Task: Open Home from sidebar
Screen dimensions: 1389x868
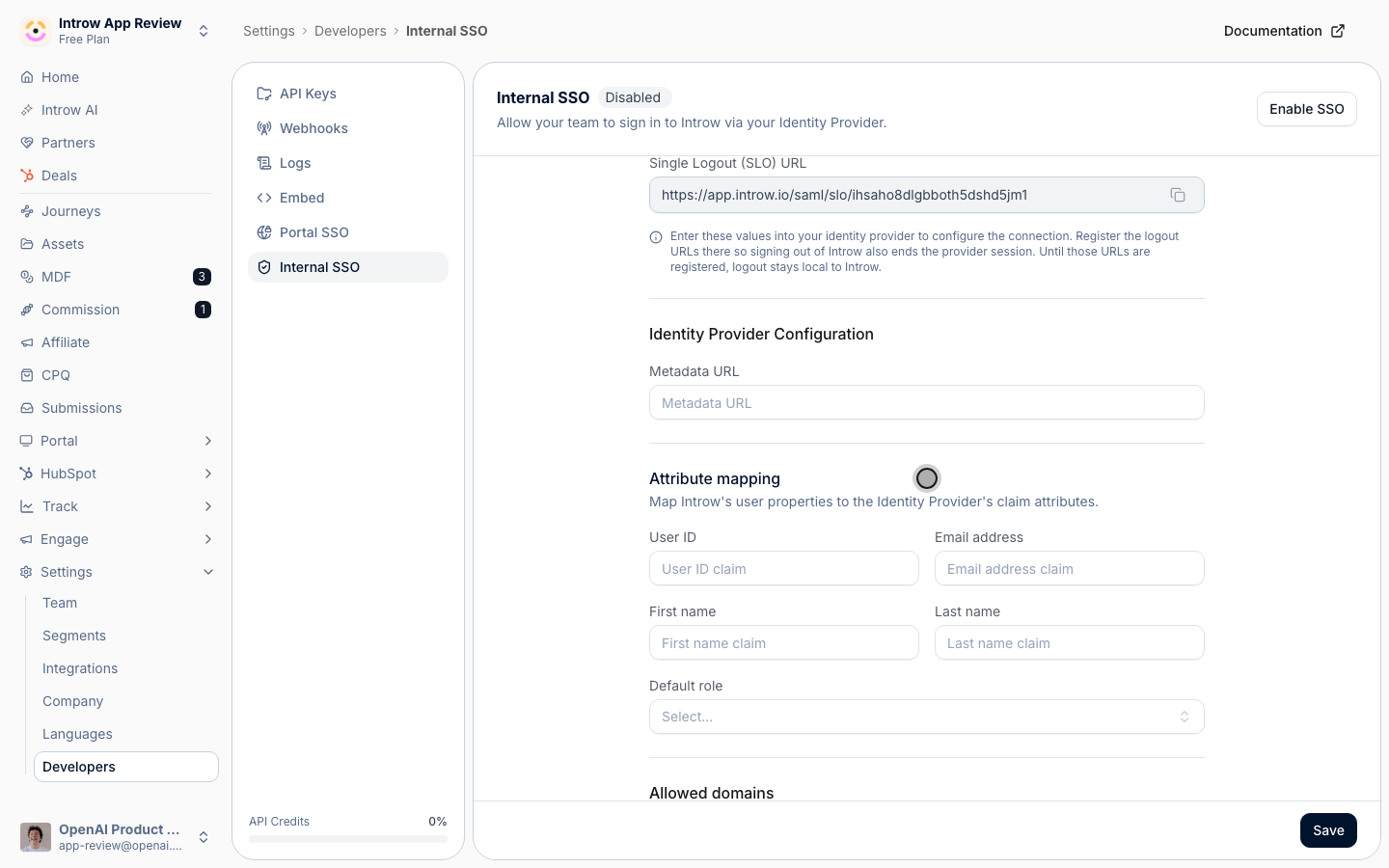Action: [x=116, y=77]
